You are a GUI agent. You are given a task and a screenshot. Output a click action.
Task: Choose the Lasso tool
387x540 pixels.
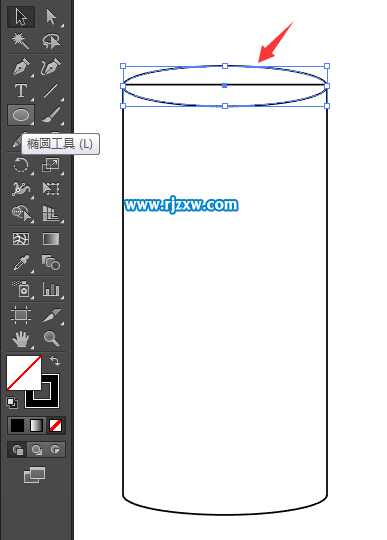pos(51,41)
